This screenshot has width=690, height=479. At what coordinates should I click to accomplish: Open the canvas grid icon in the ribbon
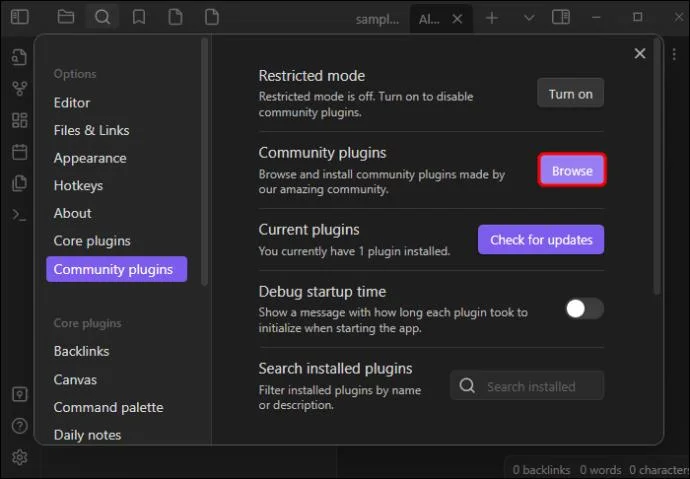pyautogui.click(x=20, y=120)
